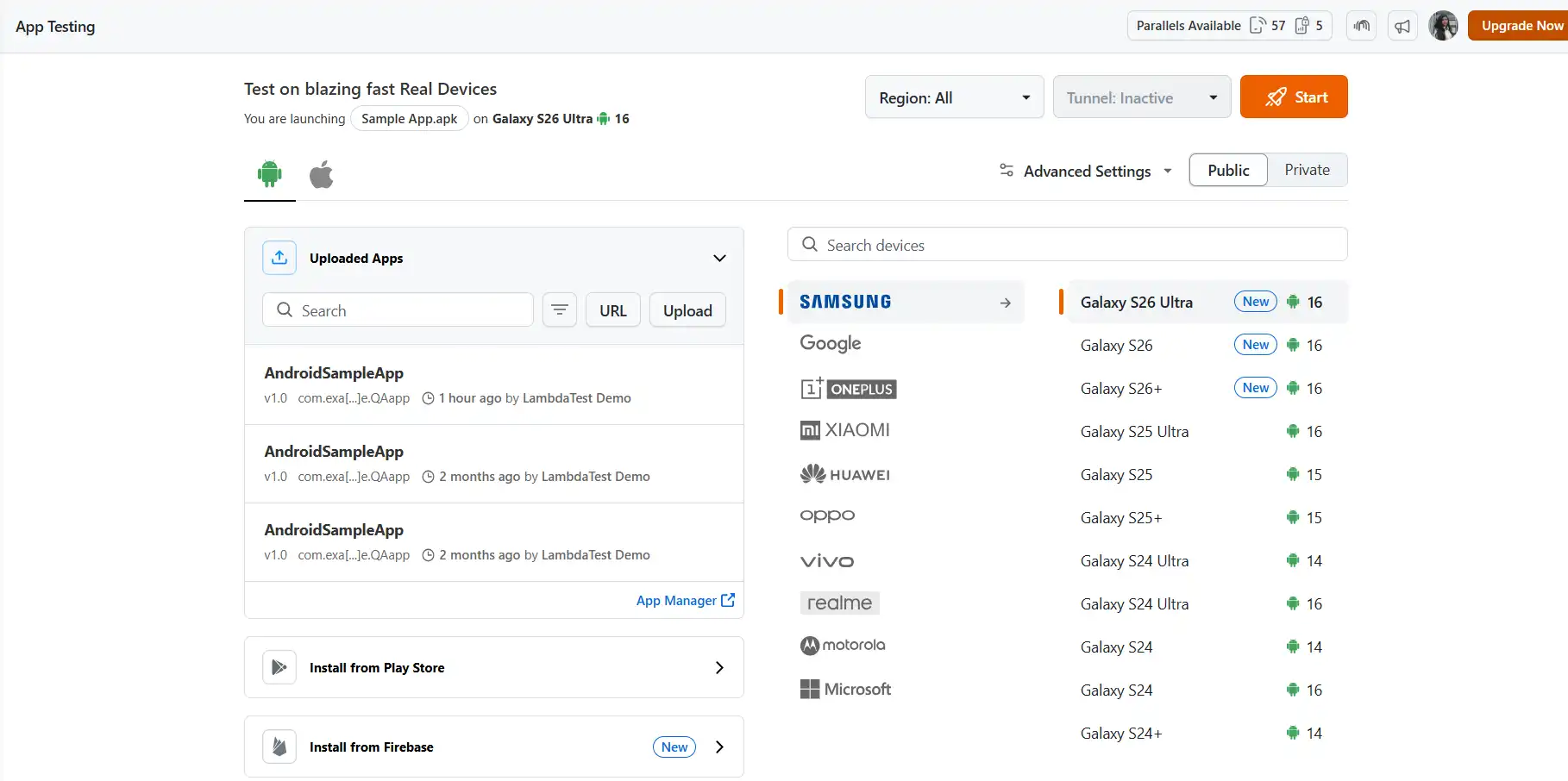This screenshot has height=781, width=1568.
Task: Click the tunnel icon in header
Action: point(1361,25)
